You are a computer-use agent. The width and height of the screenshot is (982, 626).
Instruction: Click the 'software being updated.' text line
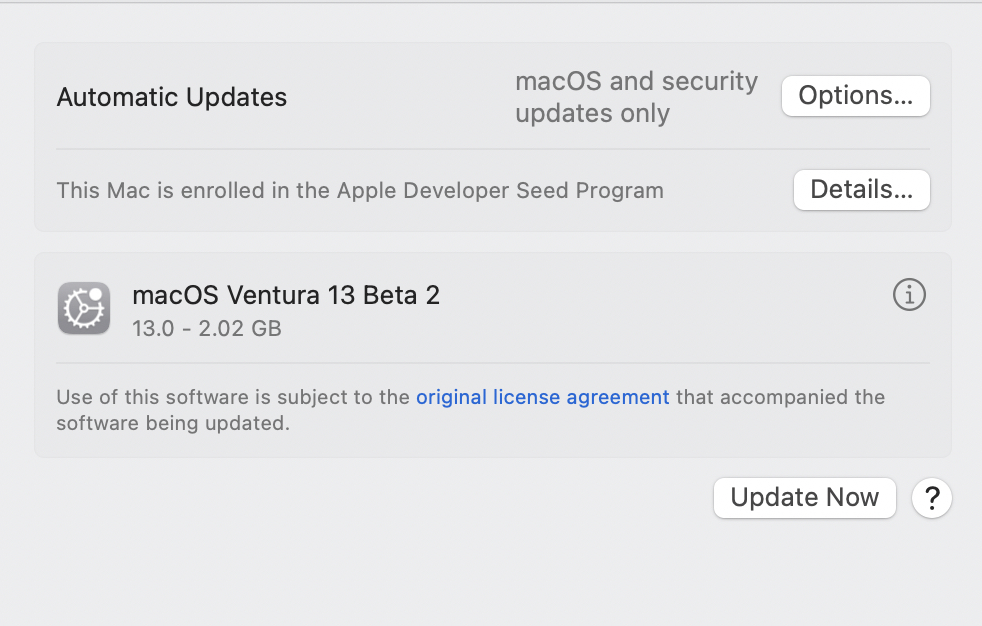pos(173,423)
